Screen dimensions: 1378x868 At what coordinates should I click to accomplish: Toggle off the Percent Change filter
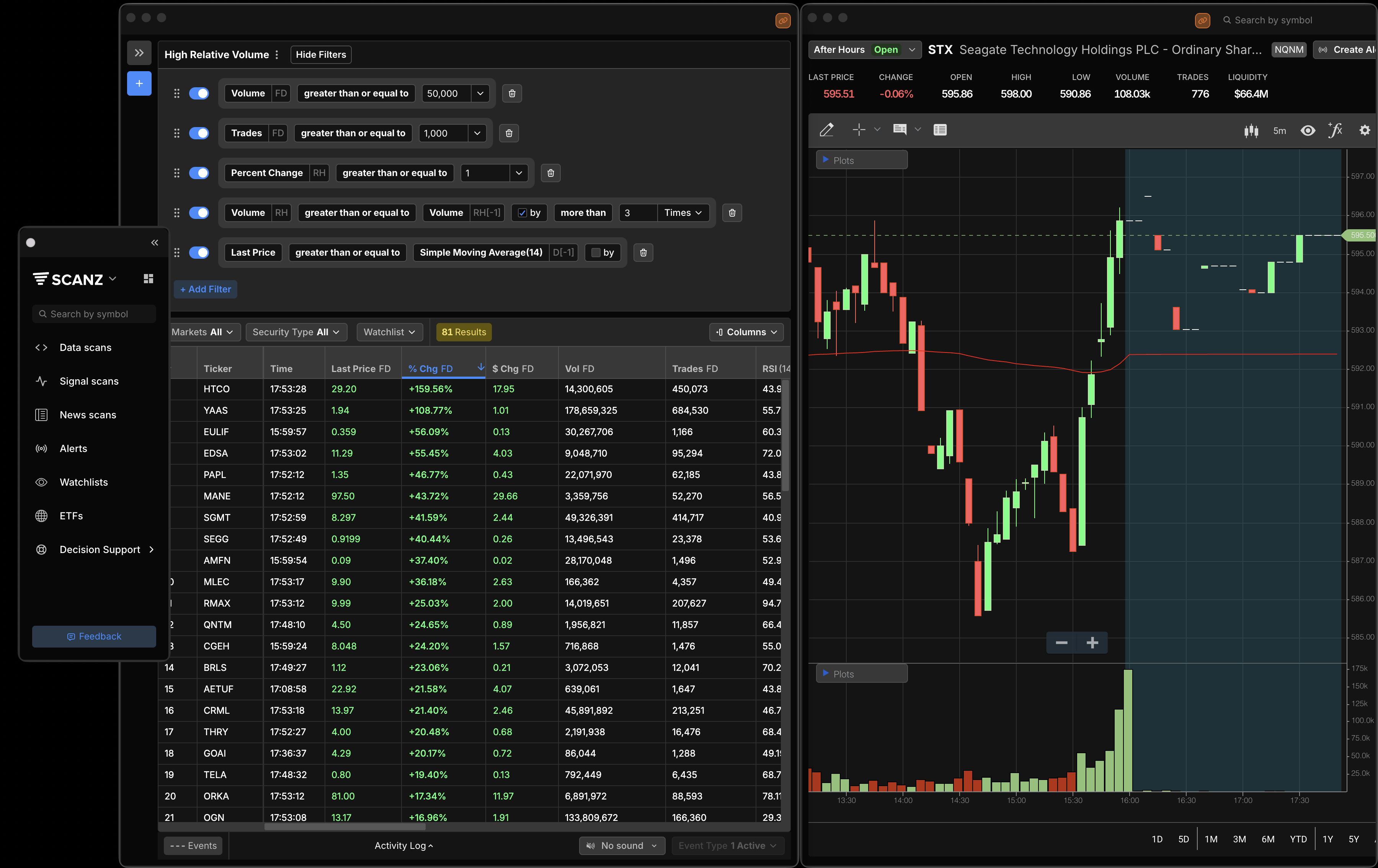point(199,173)
